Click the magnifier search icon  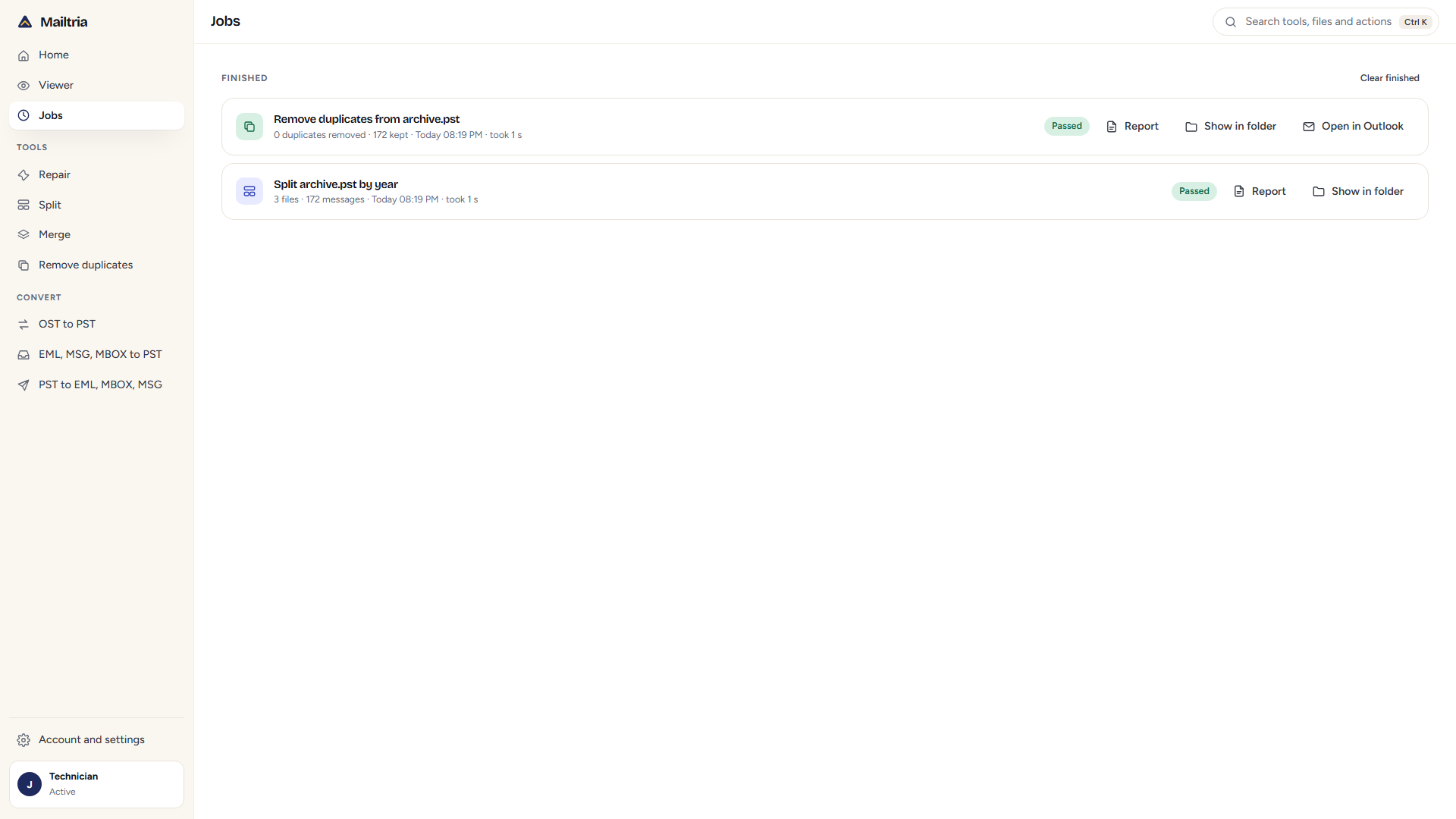tap(1231, 22)
